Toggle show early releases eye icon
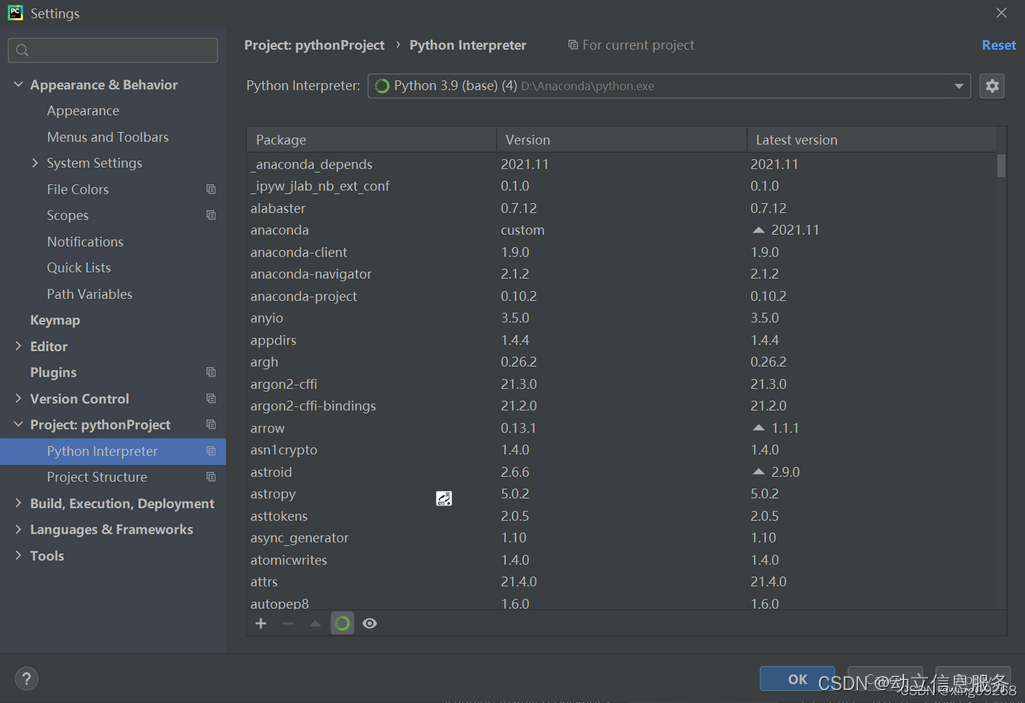 369,623
